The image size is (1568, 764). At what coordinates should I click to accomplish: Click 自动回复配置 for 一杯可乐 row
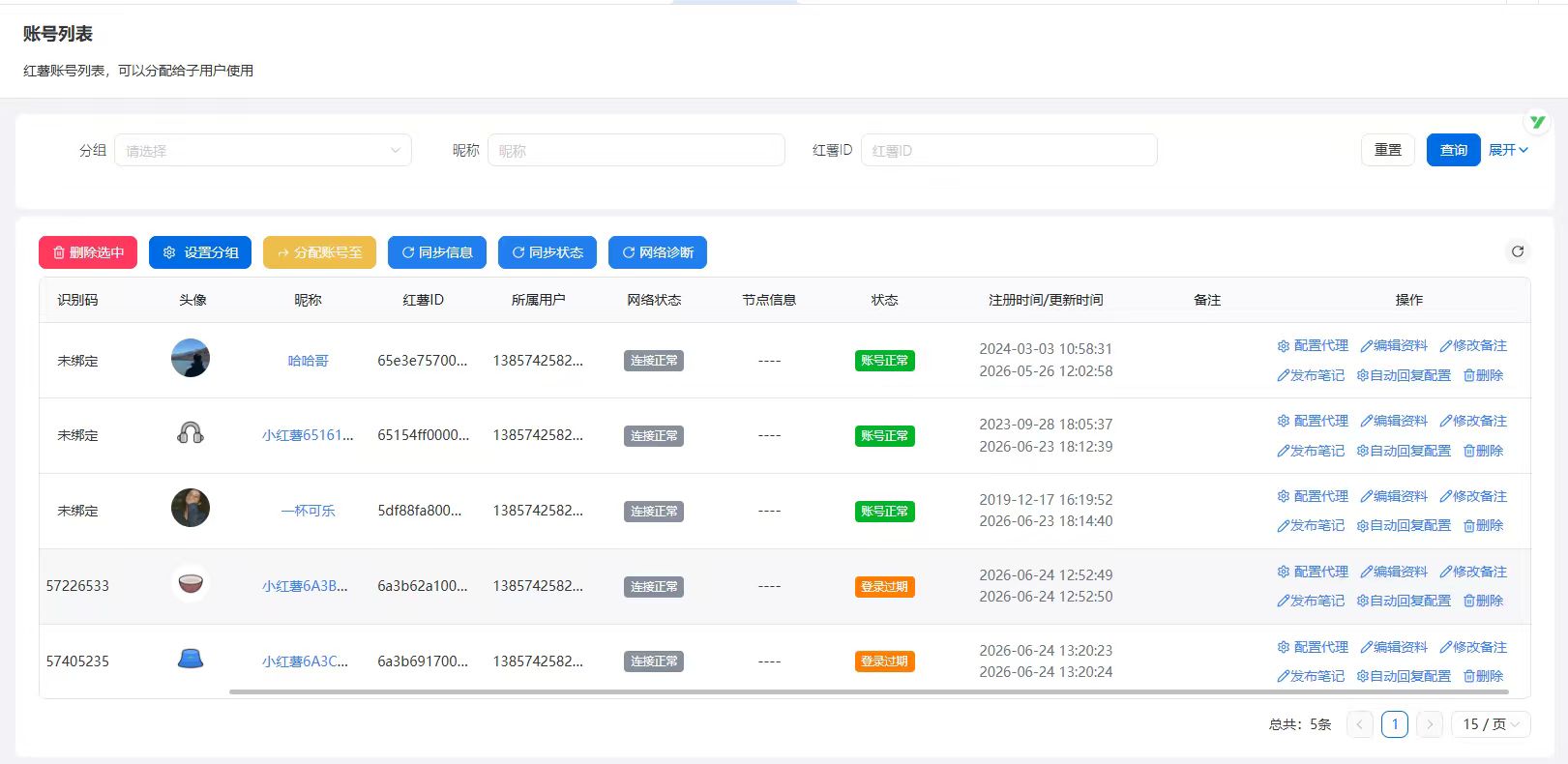(1404, 525)
